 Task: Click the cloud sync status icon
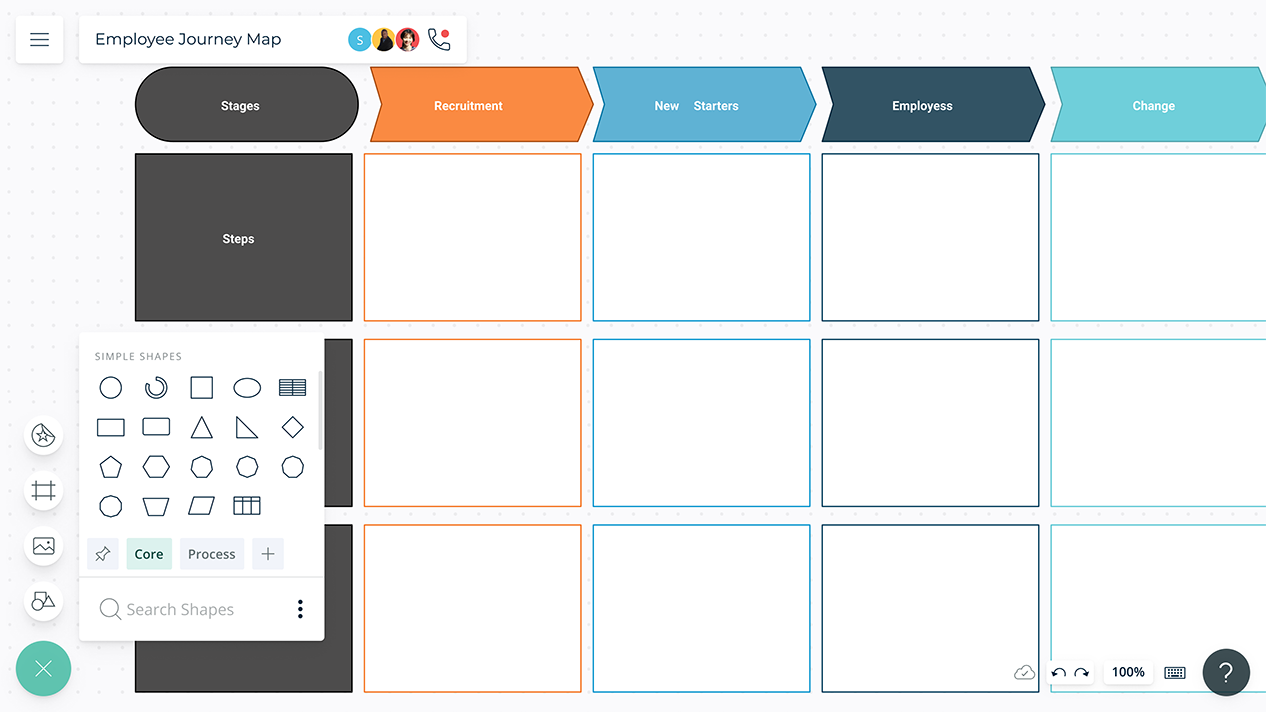click(1024, 673)
